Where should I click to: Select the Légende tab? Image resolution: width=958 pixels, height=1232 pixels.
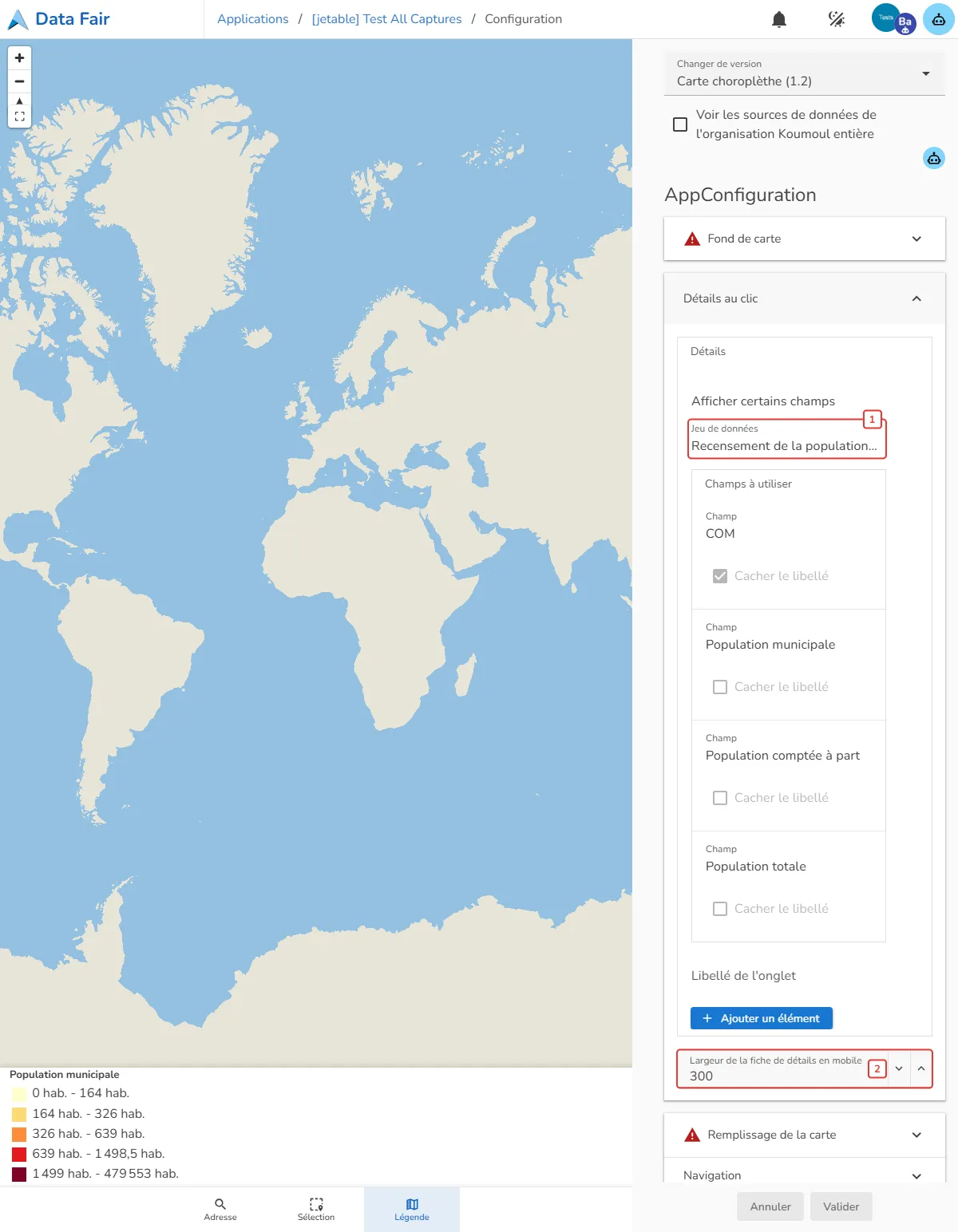412,1209
